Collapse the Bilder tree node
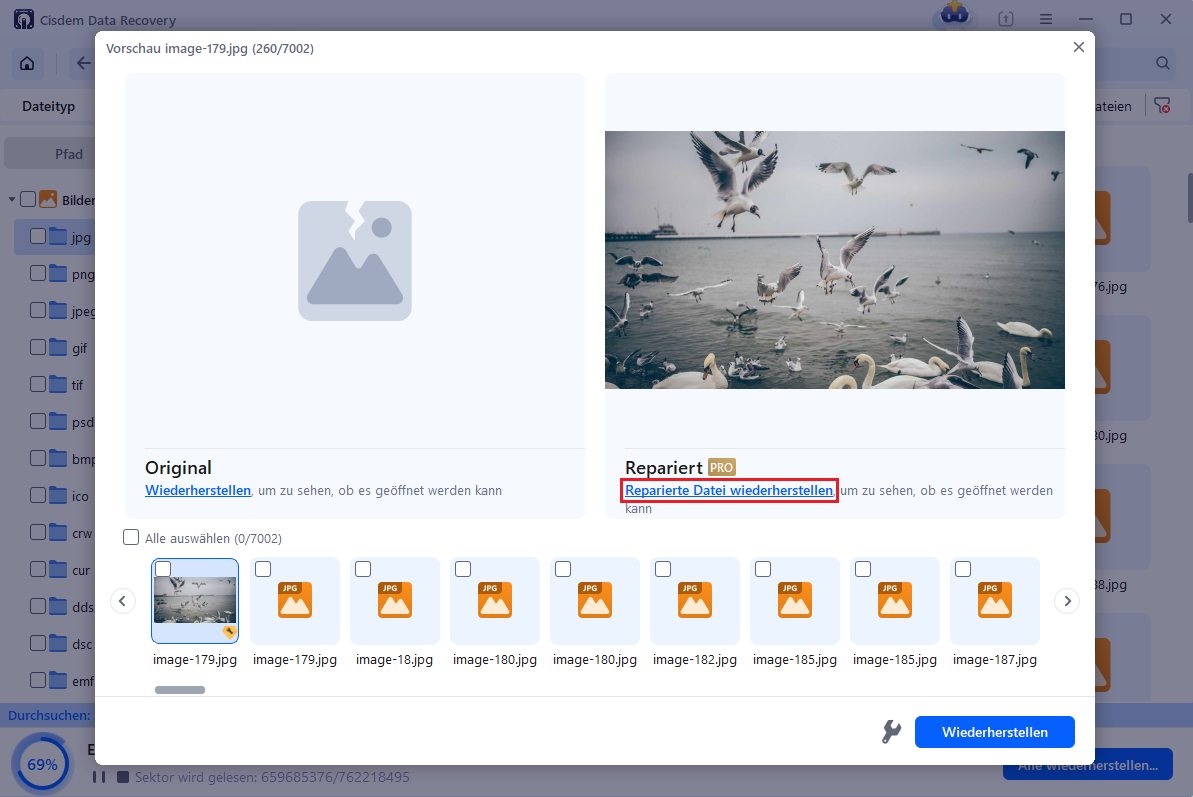Viewport: 1193px width, 797px height. coord(12,200)
